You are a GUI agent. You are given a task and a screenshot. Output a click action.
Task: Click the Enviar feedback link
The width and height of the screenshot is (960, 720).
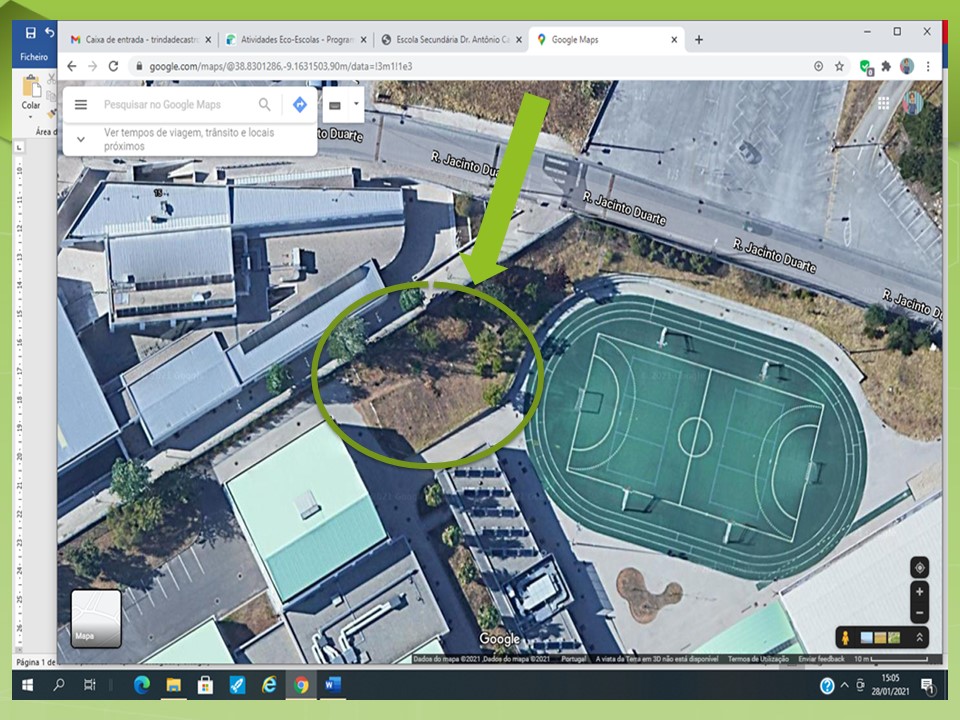pos(821,659)
